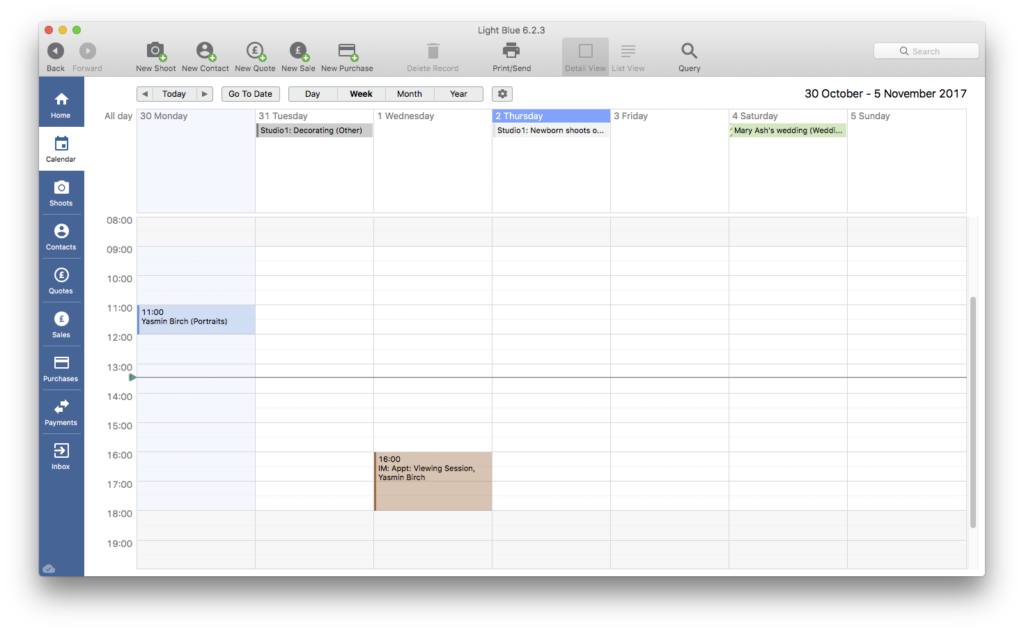Open the Print/Send dialog

pyautogui.click(x=510, y=55)
